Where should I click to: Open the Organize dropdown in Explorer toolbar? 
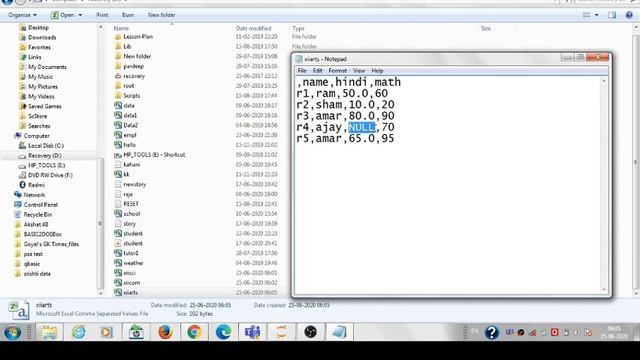click(22, 15)
